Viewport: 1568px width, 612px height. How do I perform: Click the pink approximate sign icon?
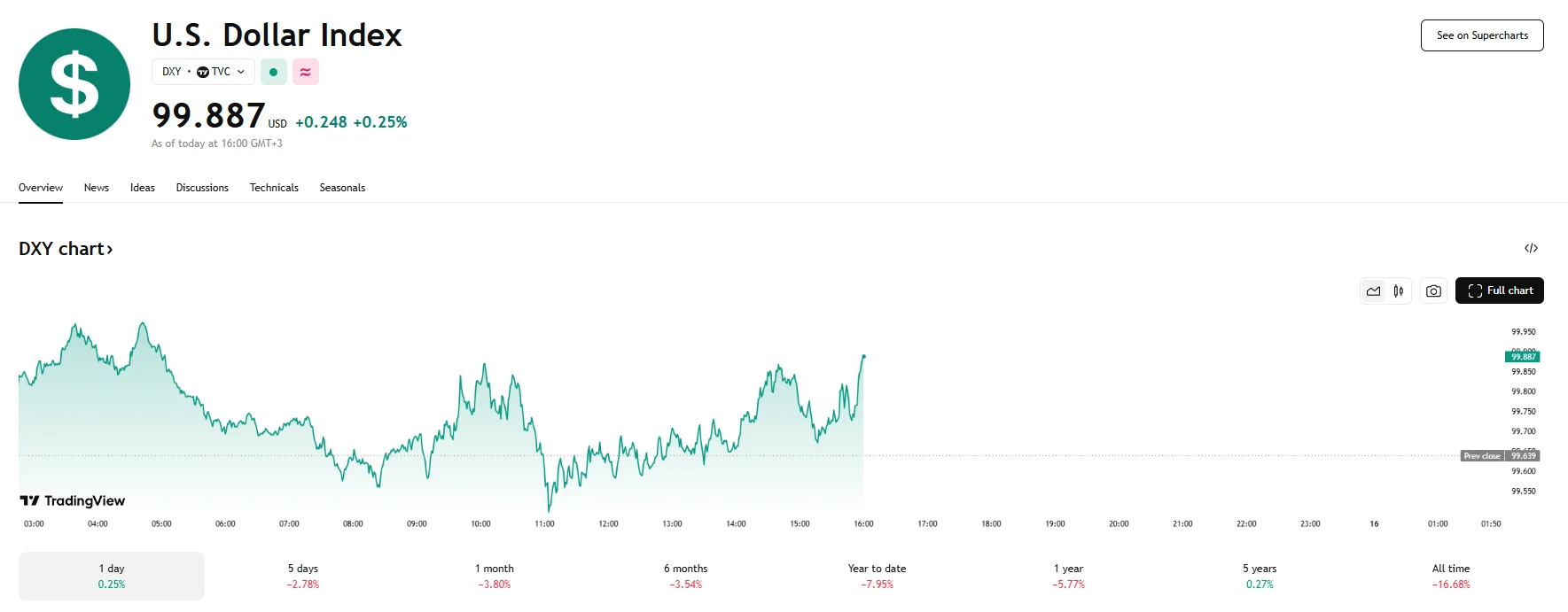[306, 72]
